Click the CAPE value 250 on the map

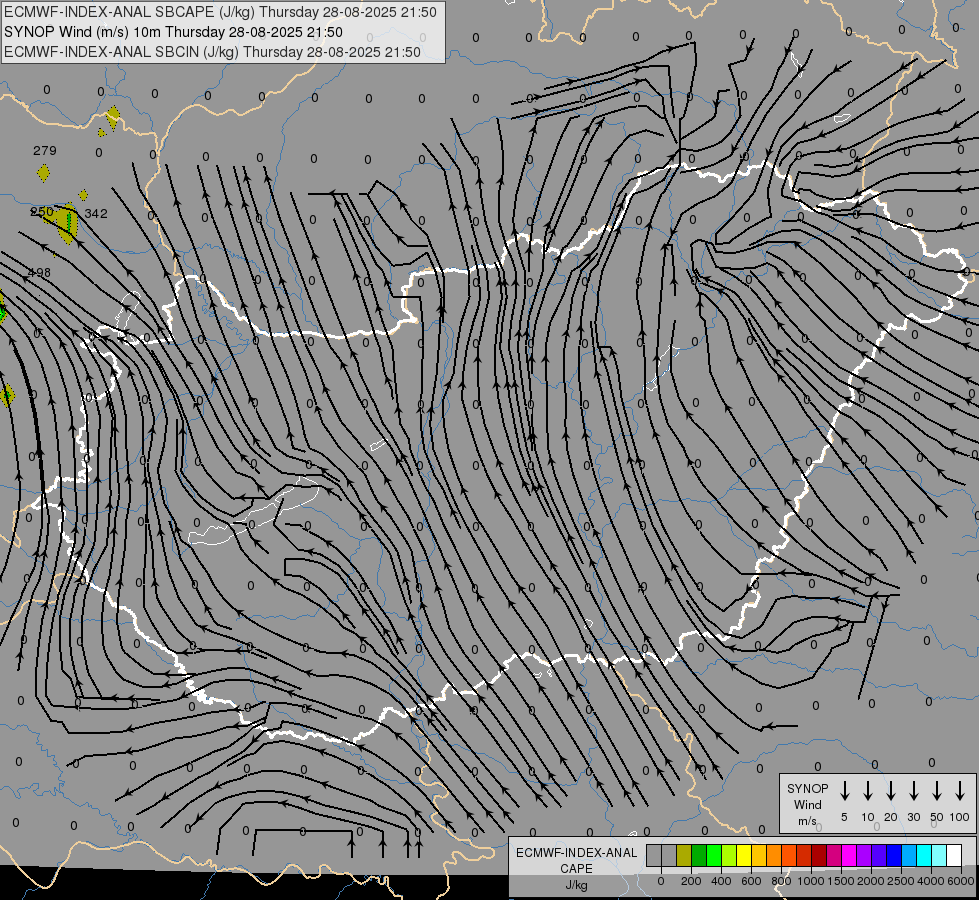click(42, 212)
